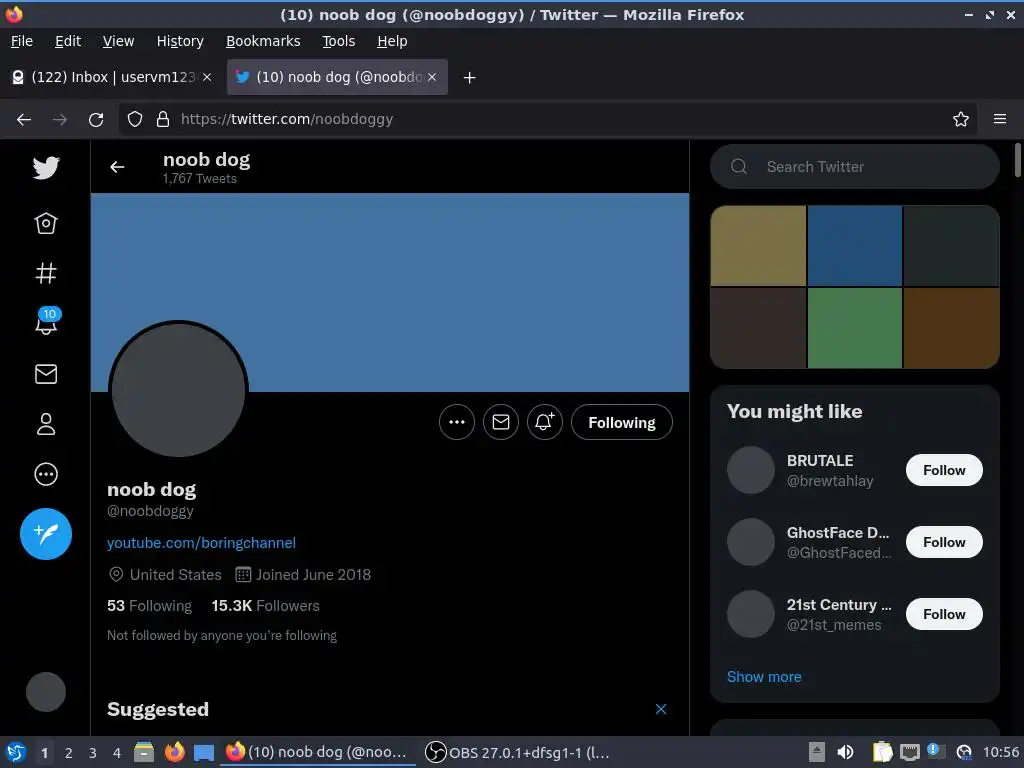
Task: Open file manager from the taskbar
Action: click(x=144, y=752)
